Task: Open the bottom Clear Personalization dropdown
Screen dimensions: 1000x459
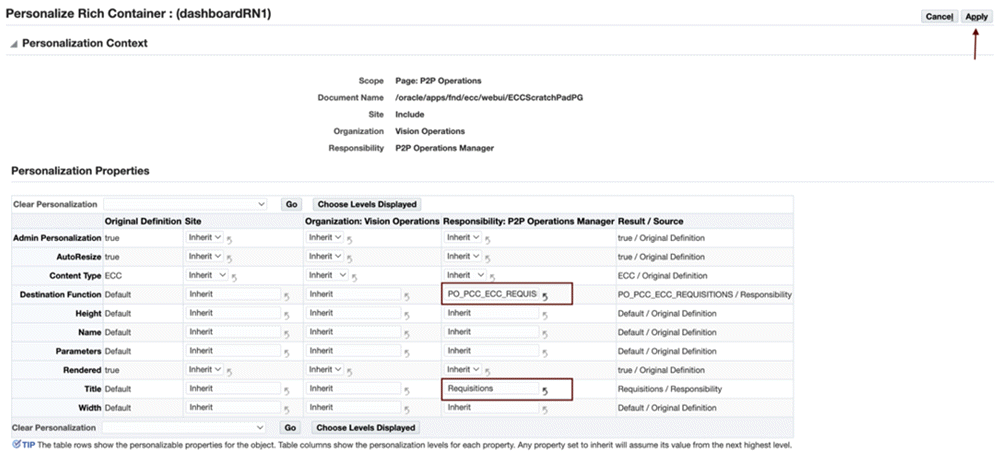Action: pyautogui.click(x=186, y=427)
